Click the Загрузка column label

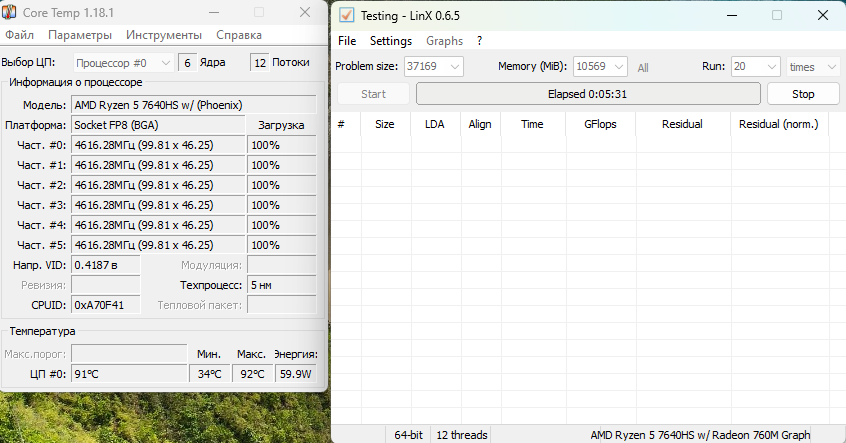tap(281, 125)
